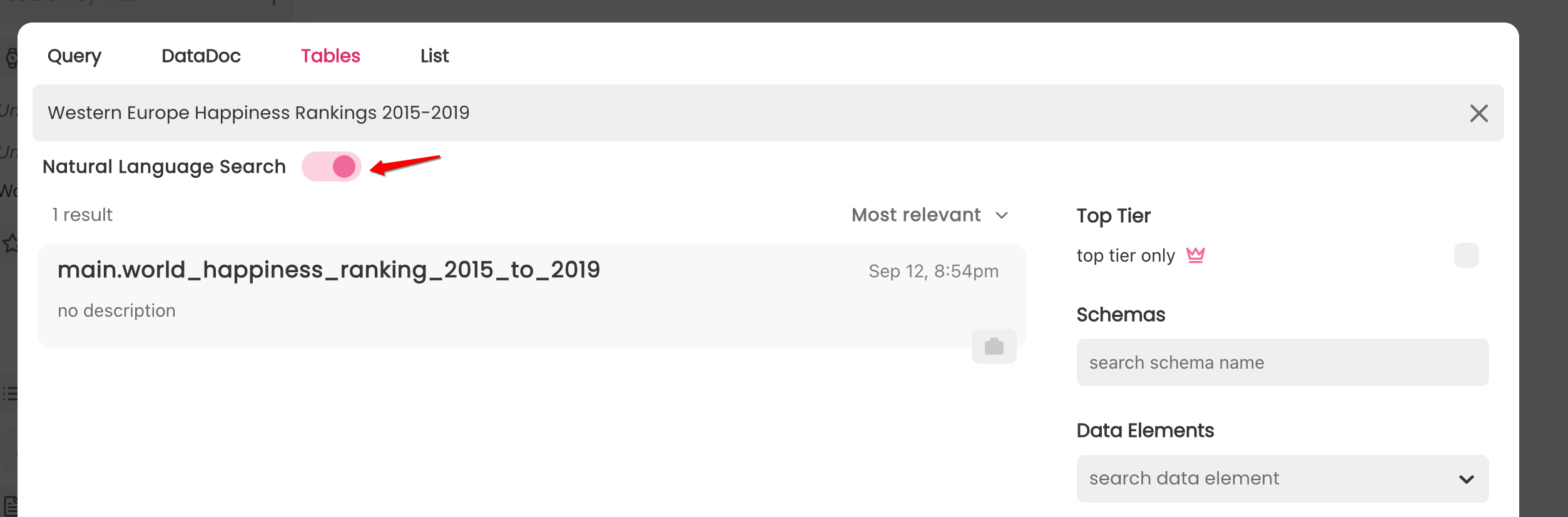
Task: Click the chevron next to Most relevant
Action: (x=1001, y=216)
